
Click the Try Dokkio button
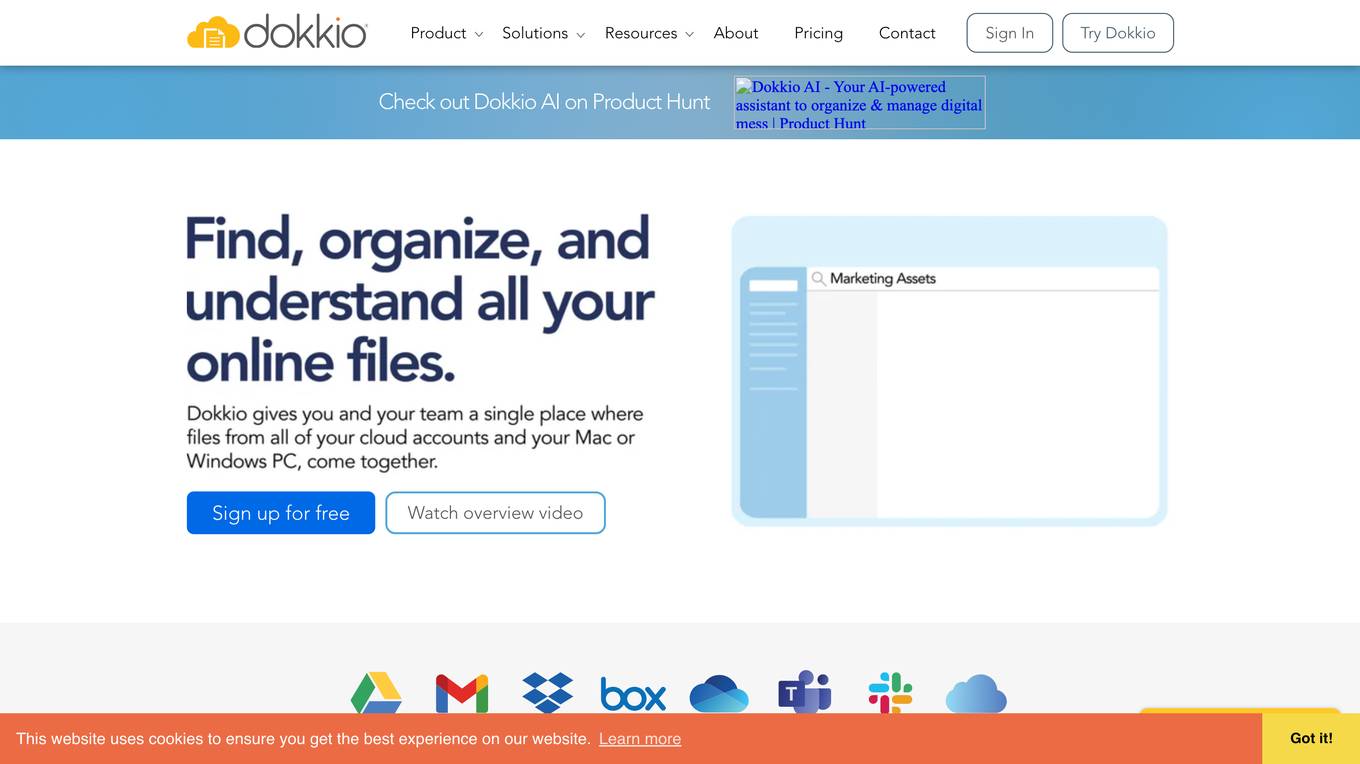(1118, 33)
